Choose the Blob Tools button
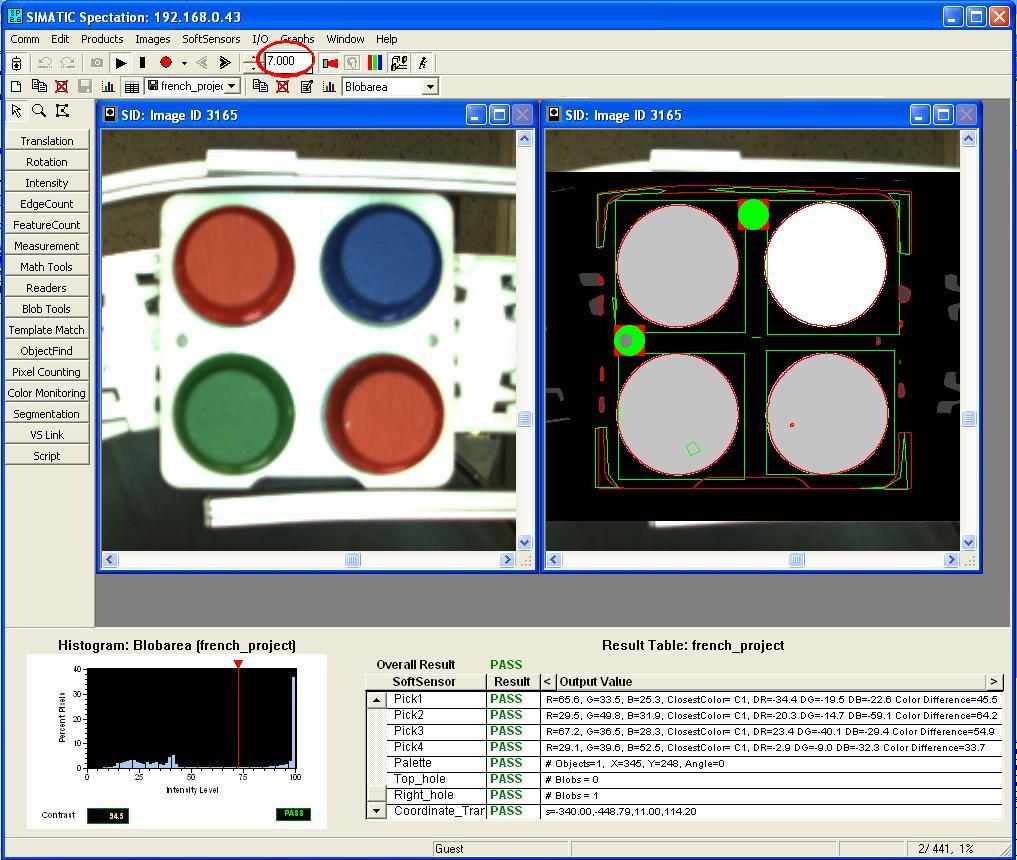This screenshot has width=1017, height=860. (47, 309)
